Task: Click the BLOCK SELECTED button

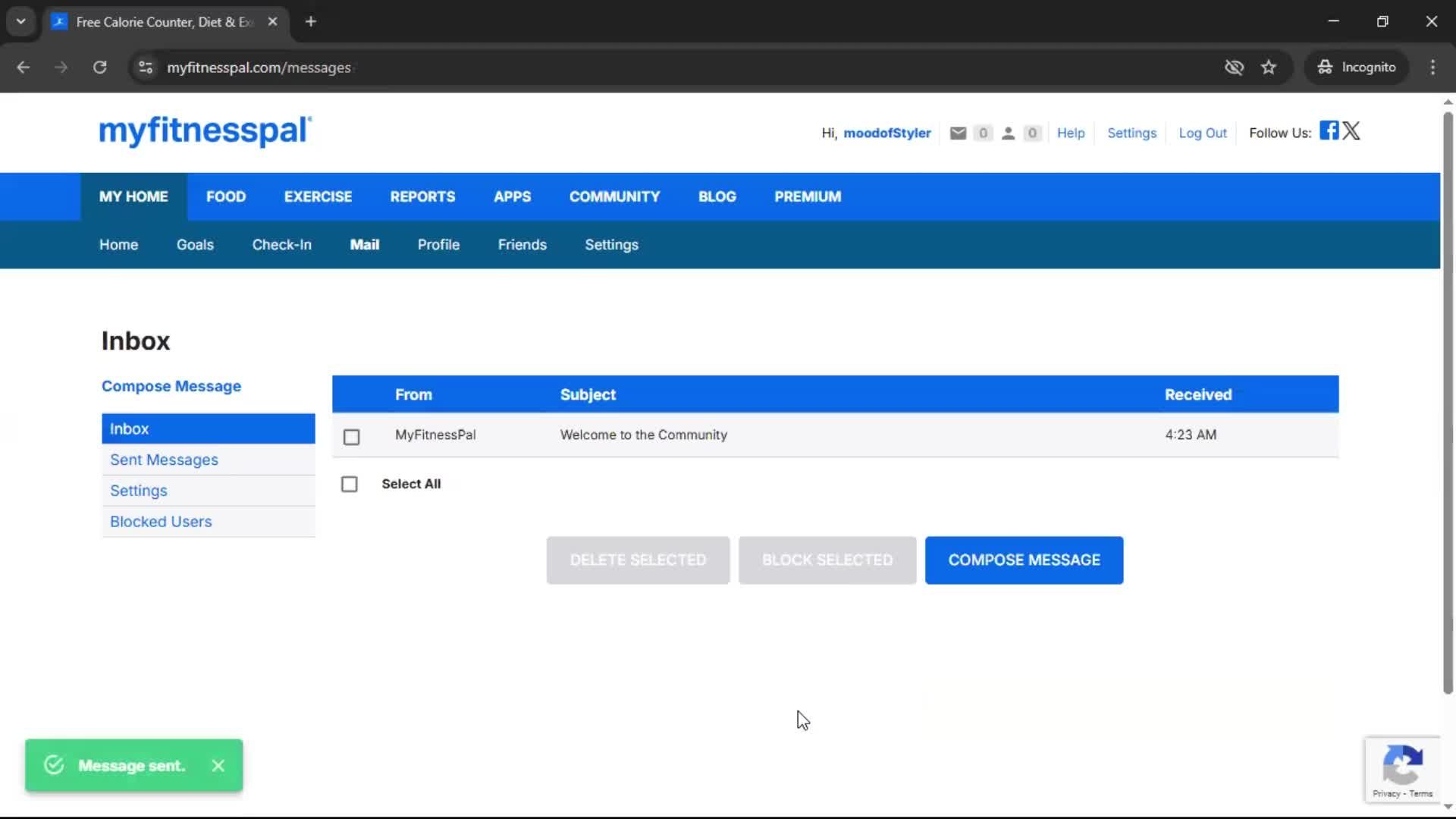Action: coord(827,560)
